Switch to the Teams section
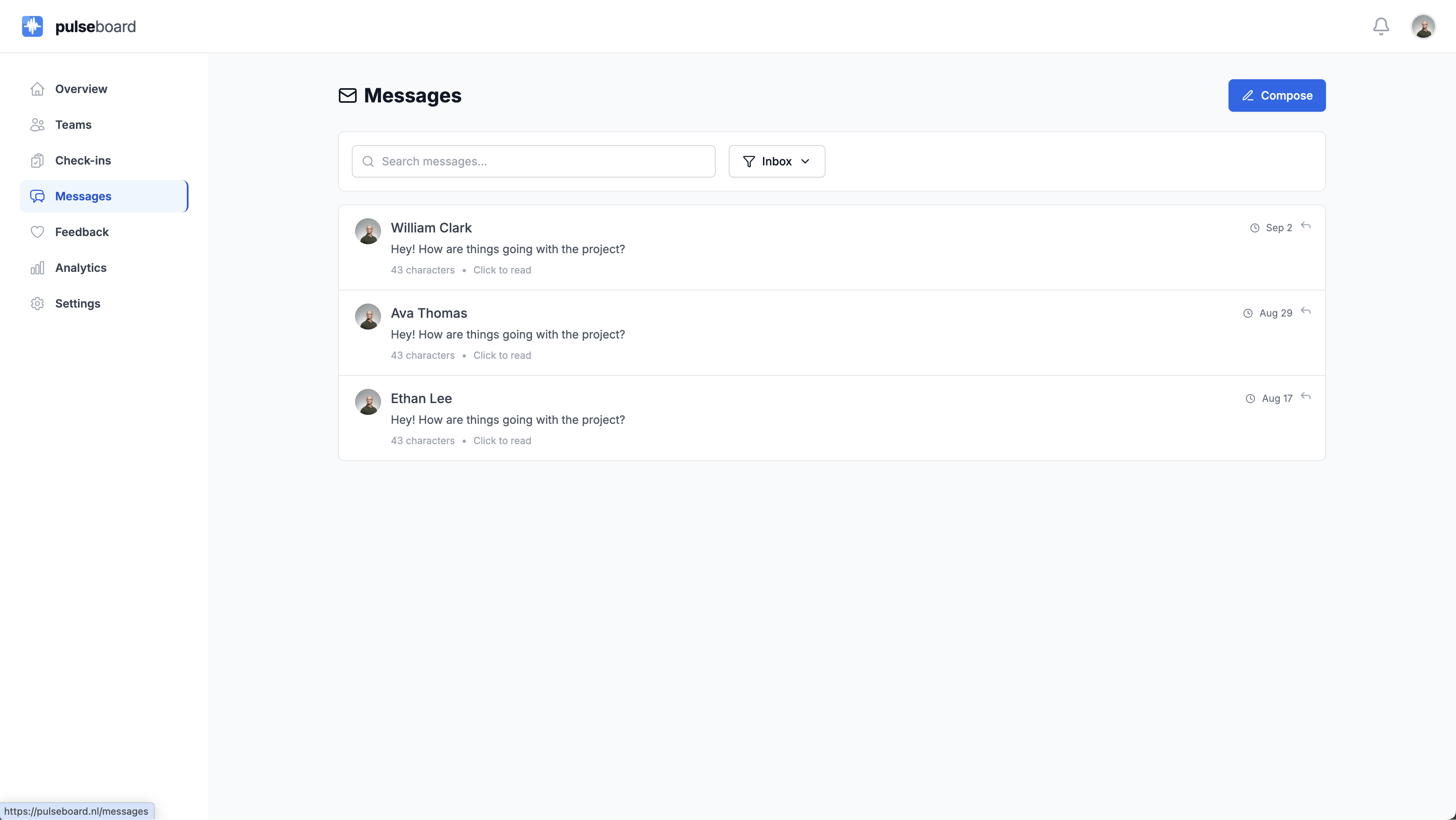This screenshot has width=1456, height=820. 73,124
